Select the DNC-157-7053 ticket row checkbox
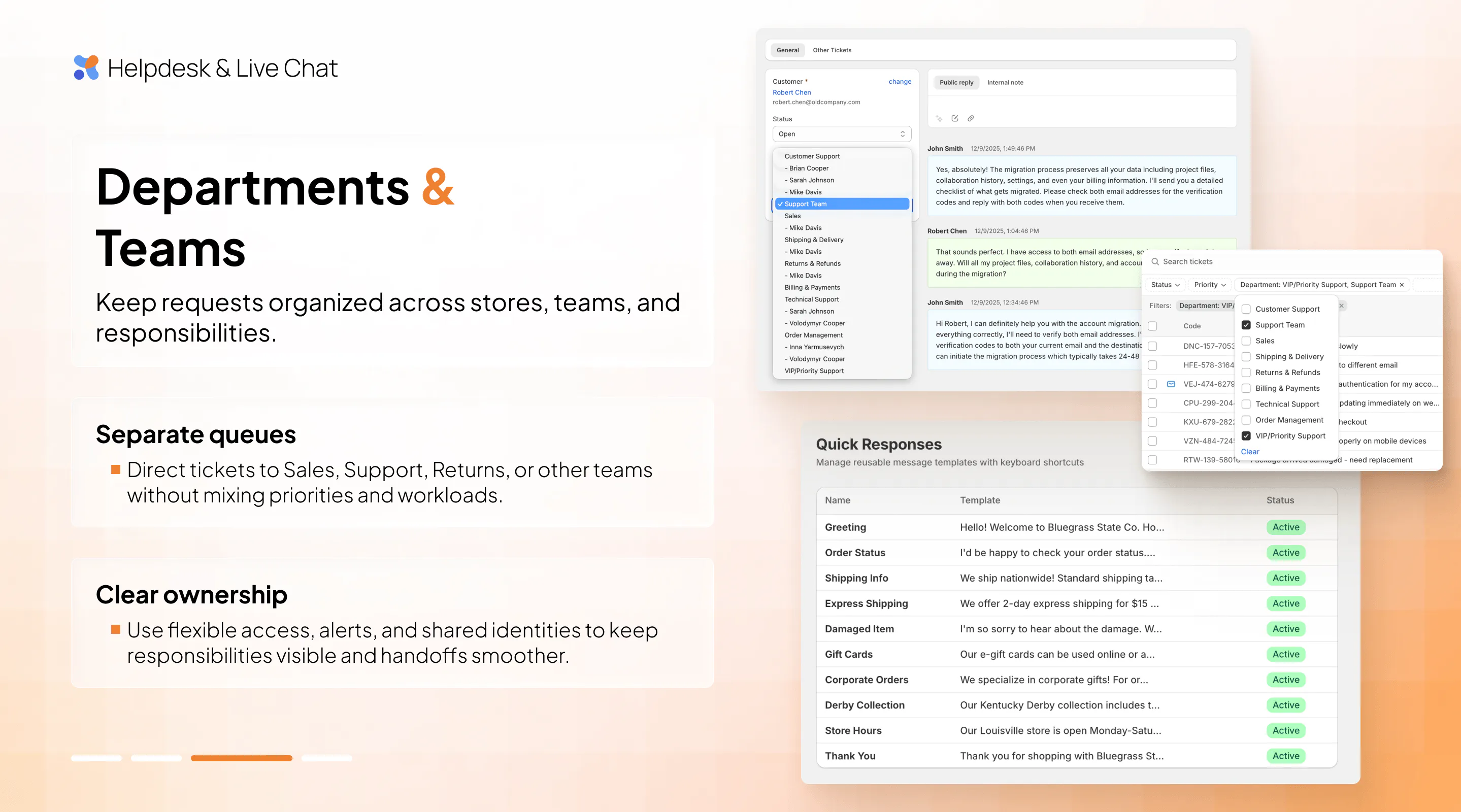This screenshot has height=812, width=1461. tap(1152, 346)
